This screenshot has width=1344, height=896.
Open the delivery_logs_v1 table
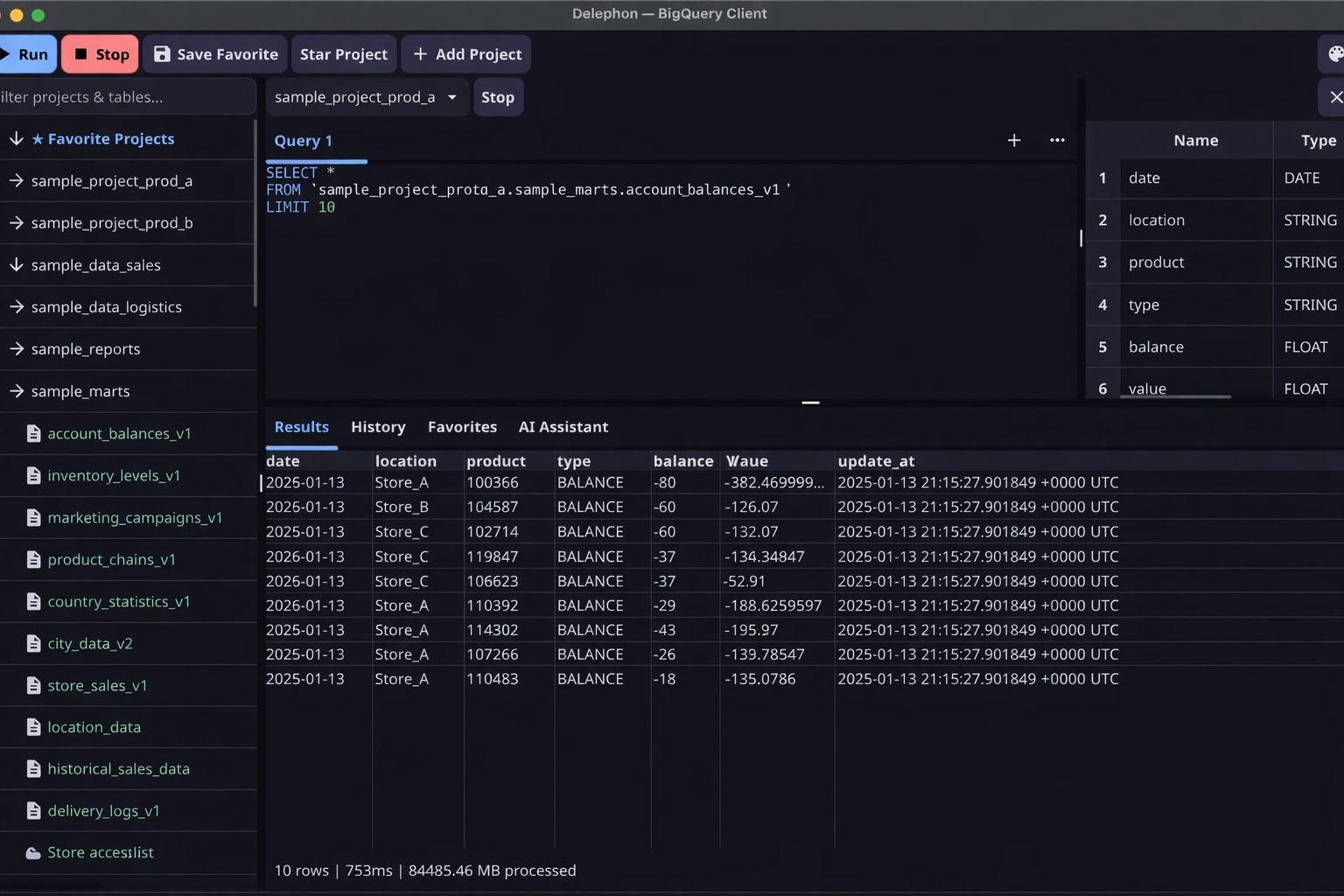[103, 810]
